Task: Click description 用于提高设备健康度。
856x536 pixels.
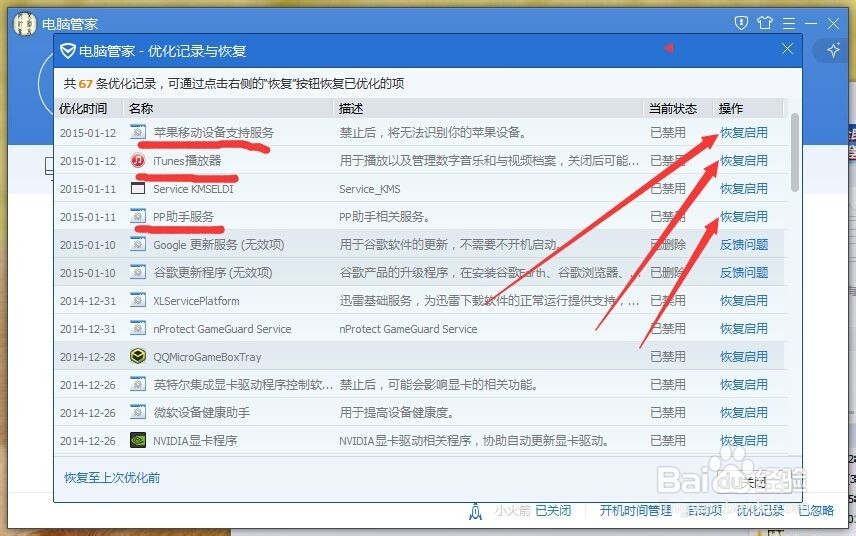Action: [396, 413]
